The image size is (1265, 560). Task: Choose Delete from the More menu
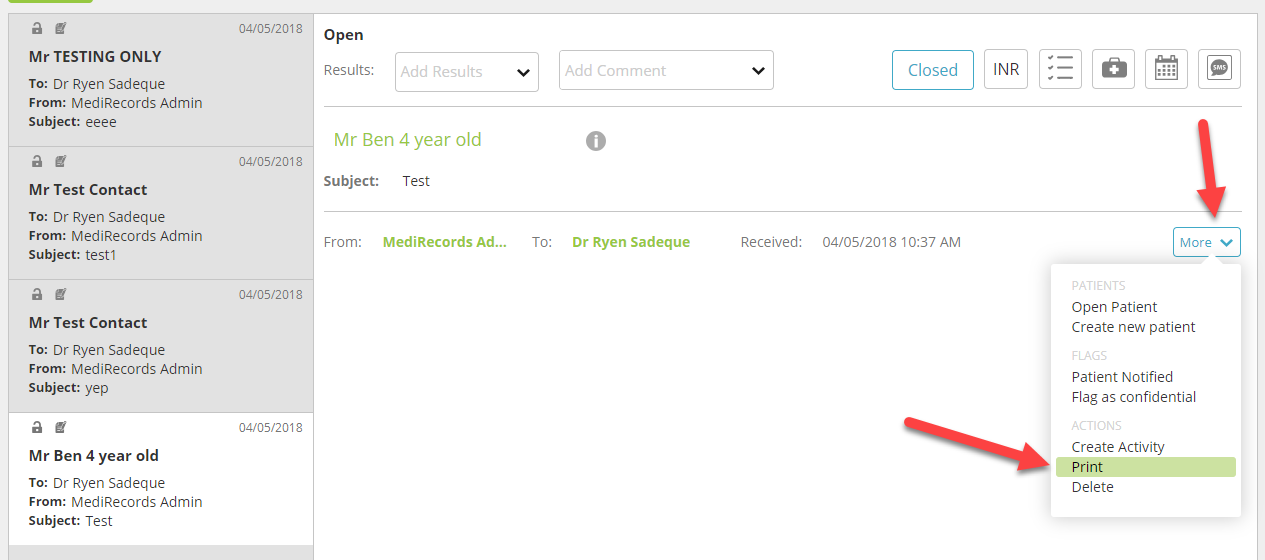pos(1092,487)
